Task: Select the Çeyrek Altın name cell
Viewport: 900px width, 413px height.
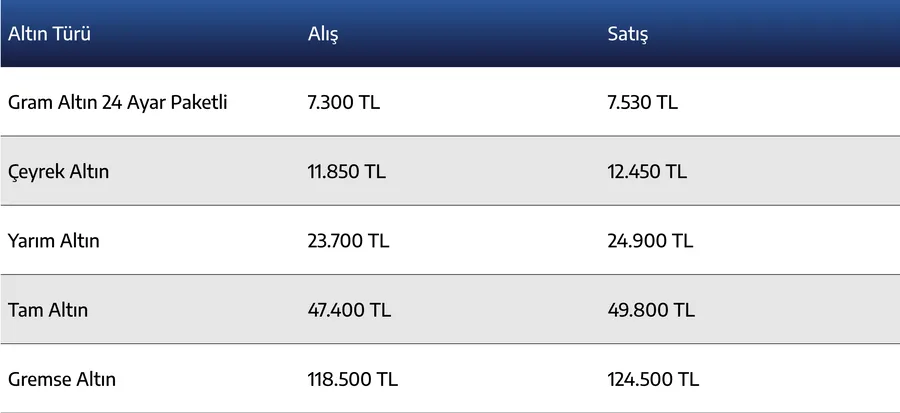Action: tap(58, 171)
